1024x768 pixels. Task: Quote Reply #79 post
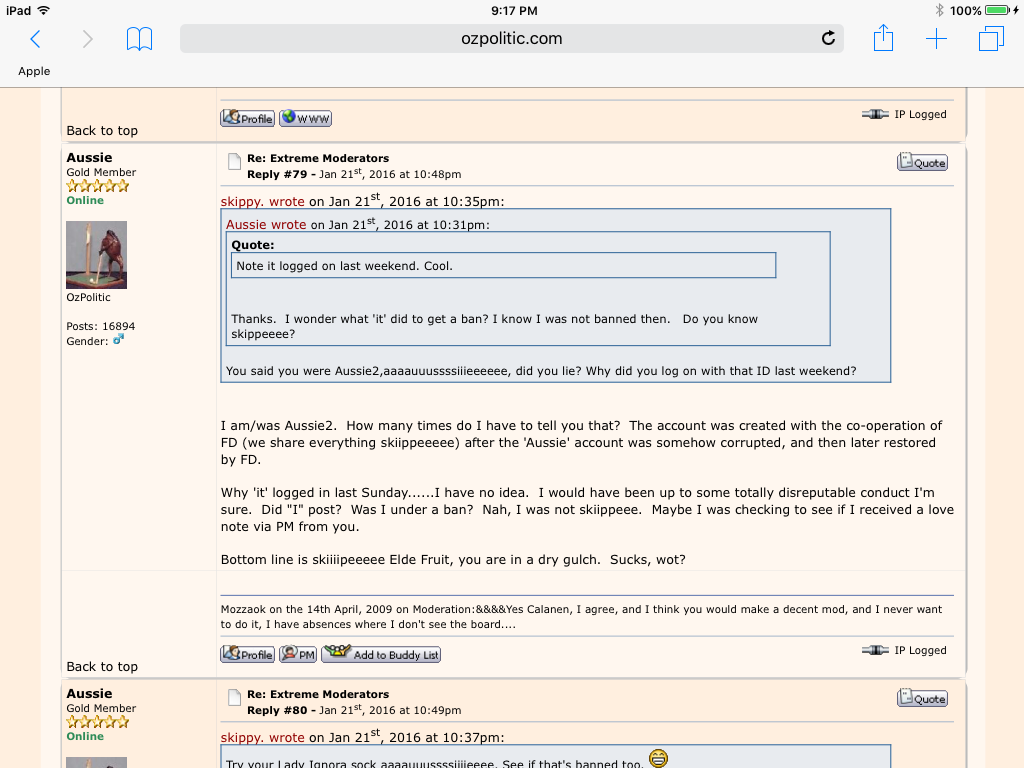pyautogui.click(x=922, y=162)
